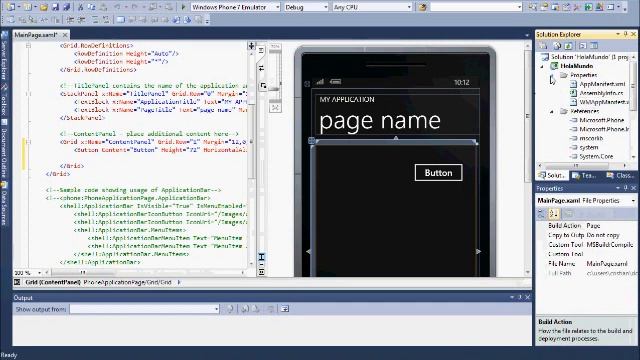Close the MainPage.xaml tab

[64, 35]
